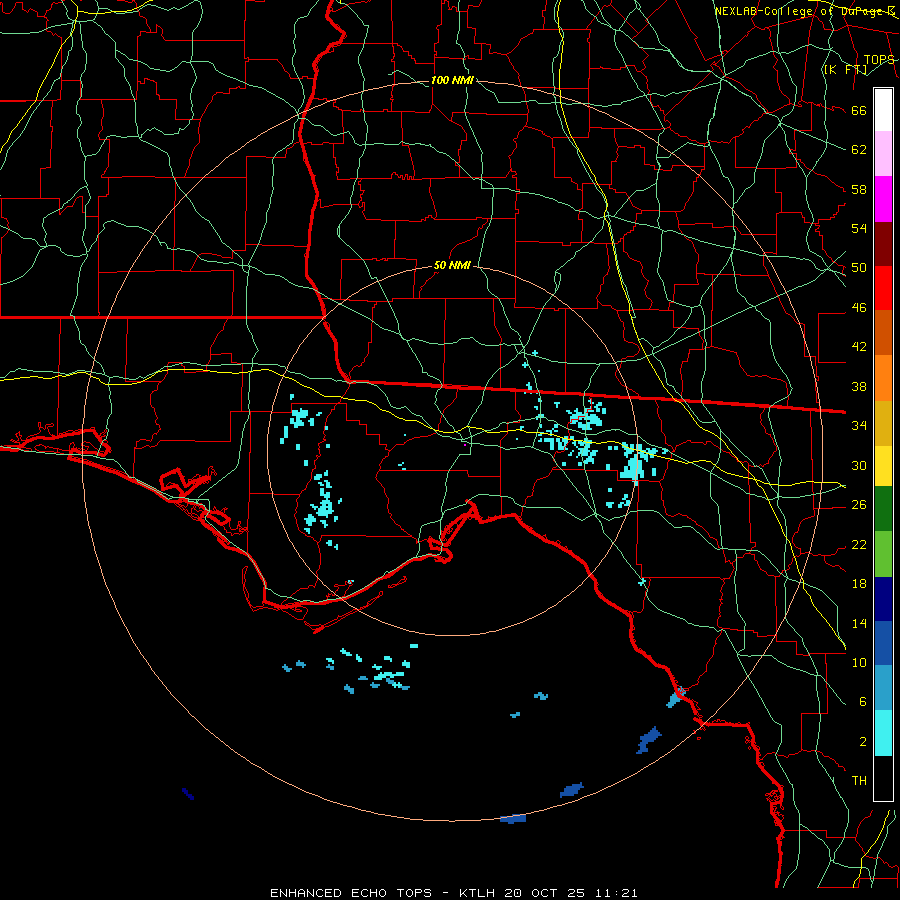Click the legend value '58'
The width and height of the screenshot is (900, 900).
point(859,189)
